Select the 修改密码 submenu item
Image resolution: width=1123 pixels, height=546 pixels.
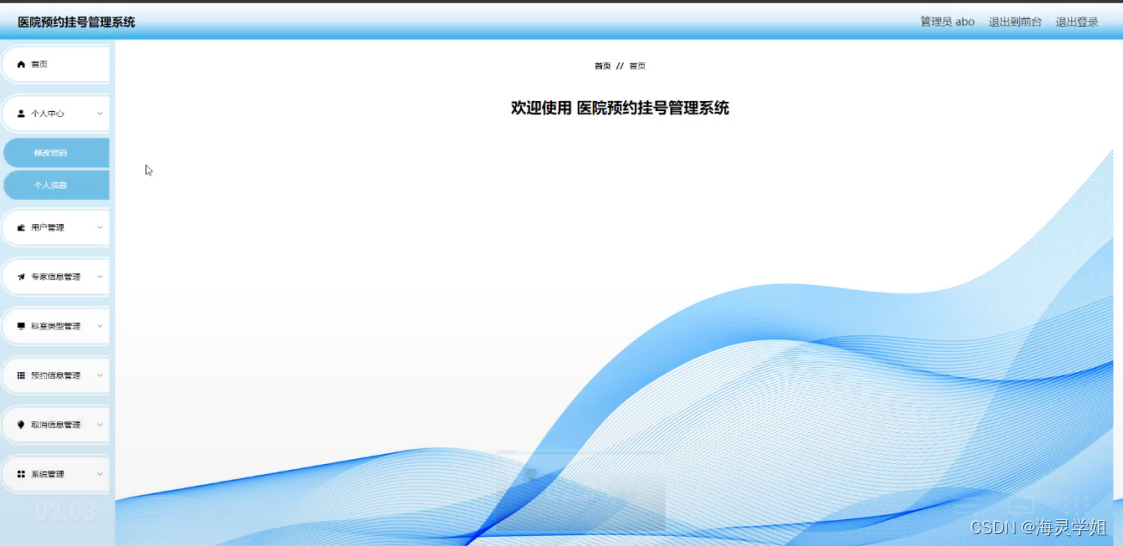[57, 153]
